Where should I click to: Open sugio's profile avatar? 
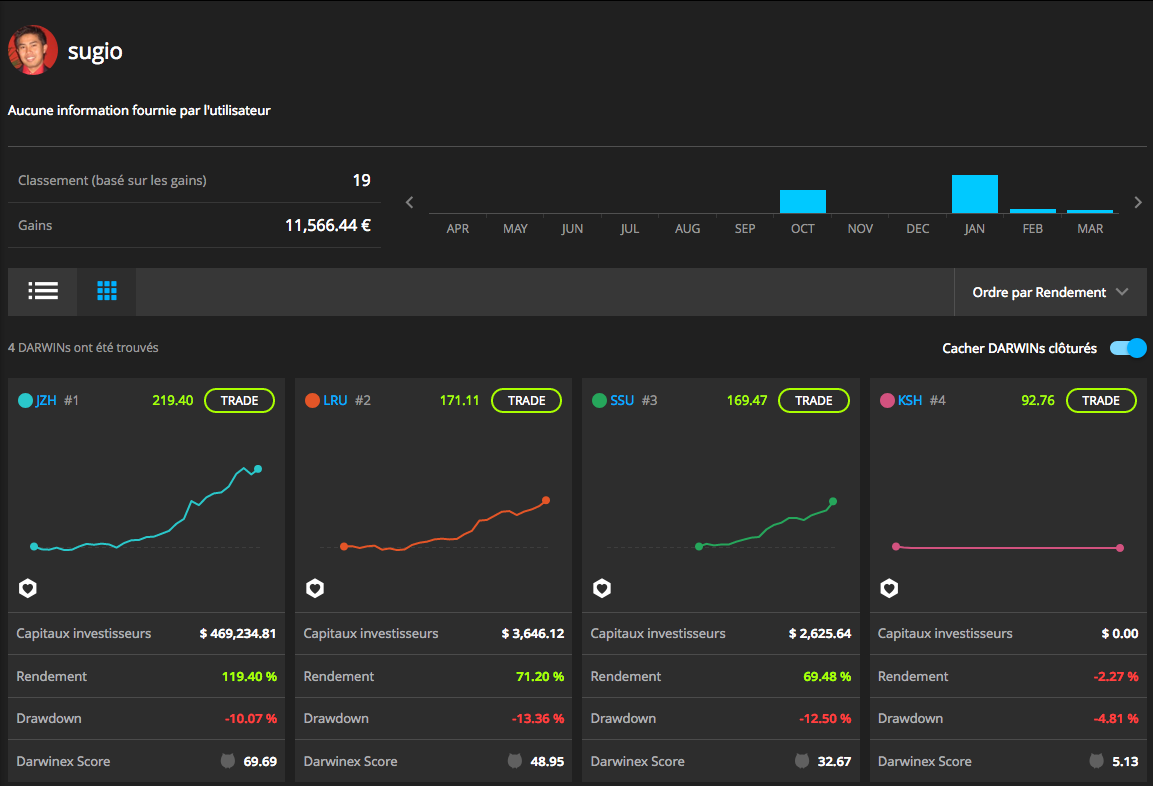33,50
